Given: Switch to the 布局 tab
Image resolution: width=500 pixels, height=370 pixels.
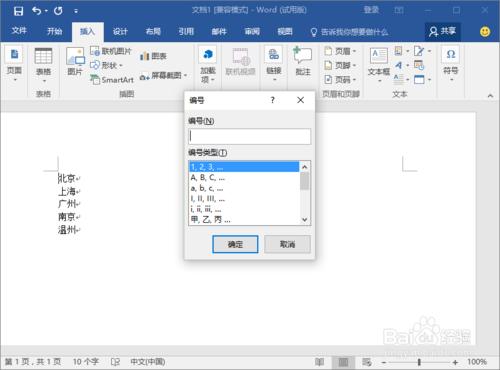Looking at the screenshot, I should 153,31.
